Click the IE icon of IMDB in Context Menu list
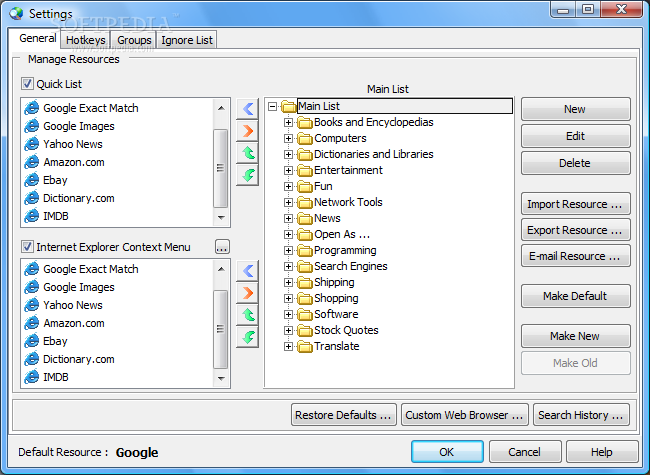The width and height of the screenshot is (650, 475). tap(32, 377)
